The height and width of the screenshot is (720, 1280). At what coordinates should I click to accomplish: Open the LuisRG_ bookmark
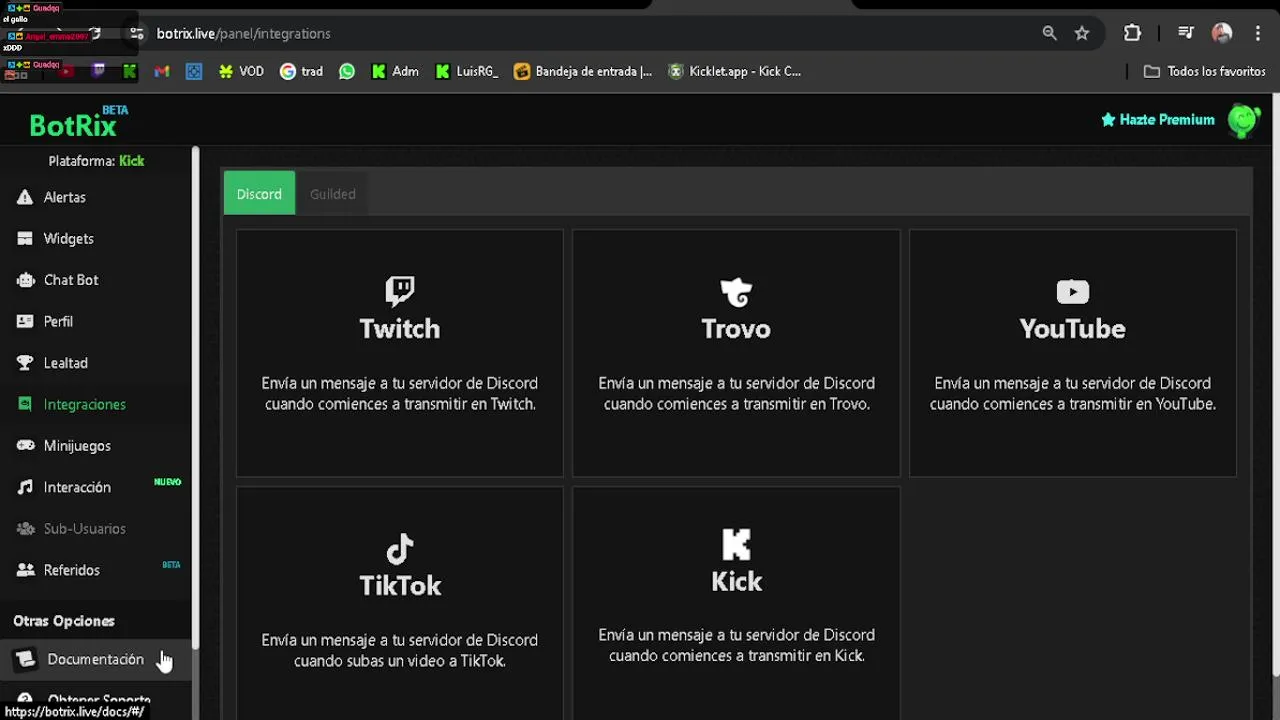467,71
